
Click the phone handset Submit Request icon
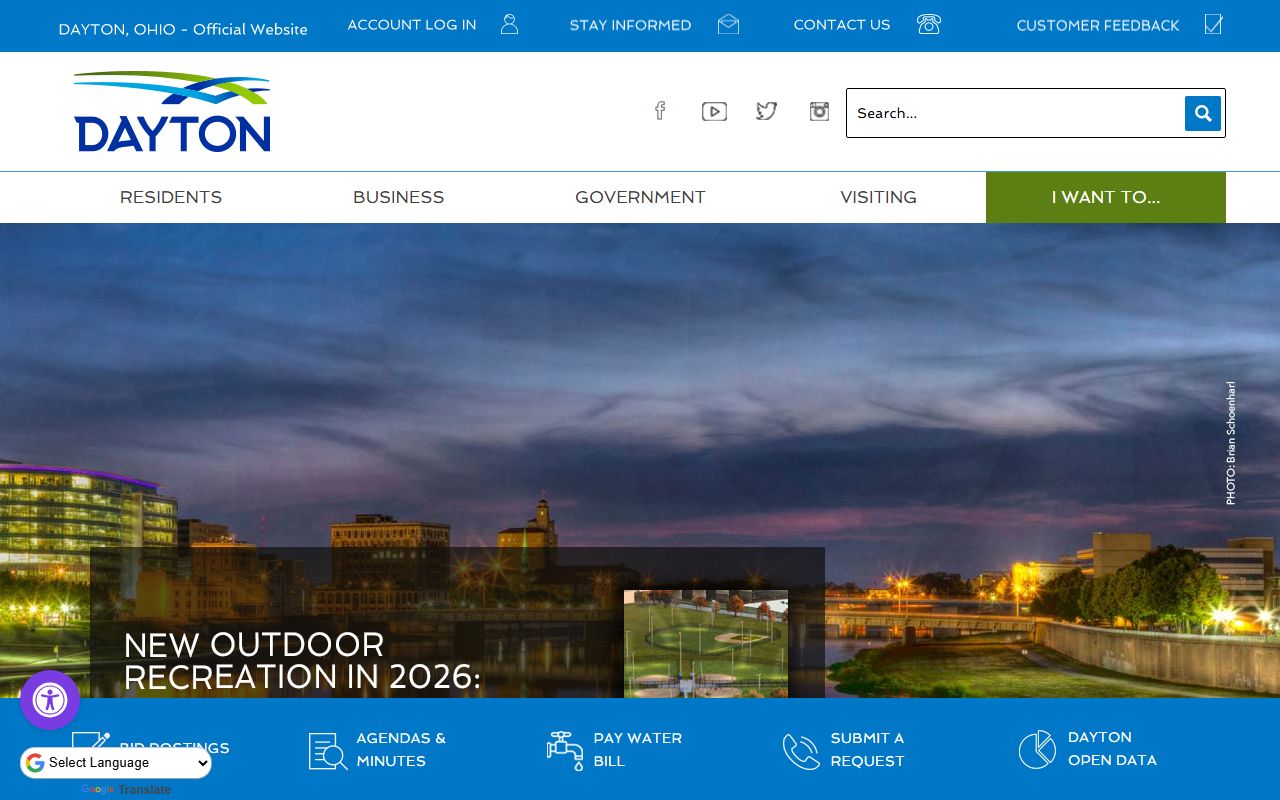(x=801, y=751)
